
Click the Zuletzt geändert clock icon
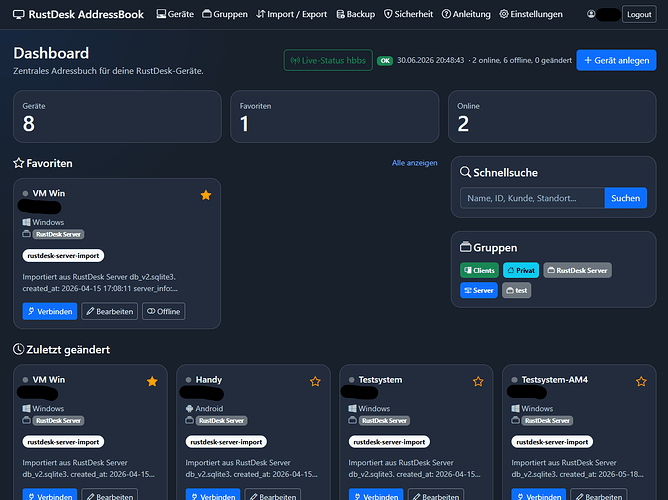click(x=18, y=349)
